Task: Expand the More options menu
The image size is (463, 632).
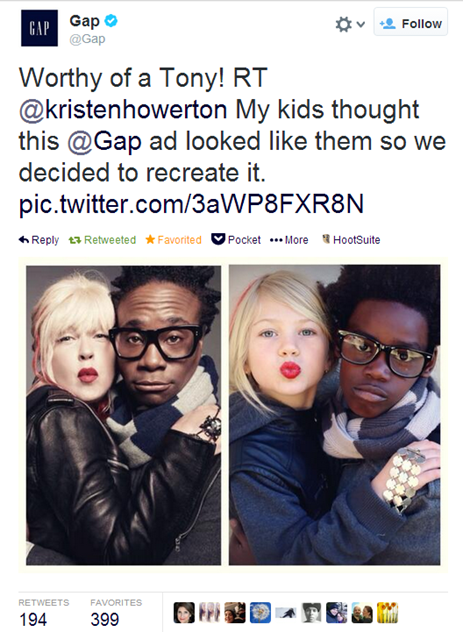Action: 289,240
